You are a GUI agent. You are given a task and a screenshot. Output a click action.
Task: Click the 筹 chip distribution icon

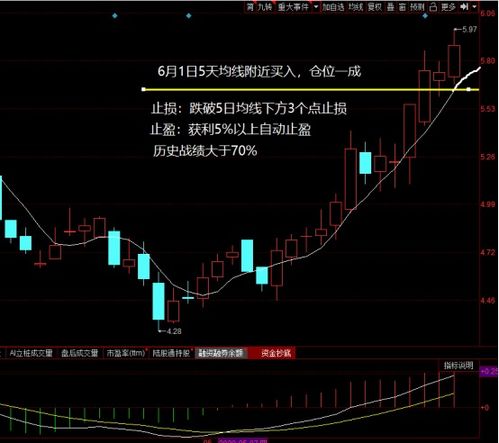pyautogui.click(x=250, y=7)
